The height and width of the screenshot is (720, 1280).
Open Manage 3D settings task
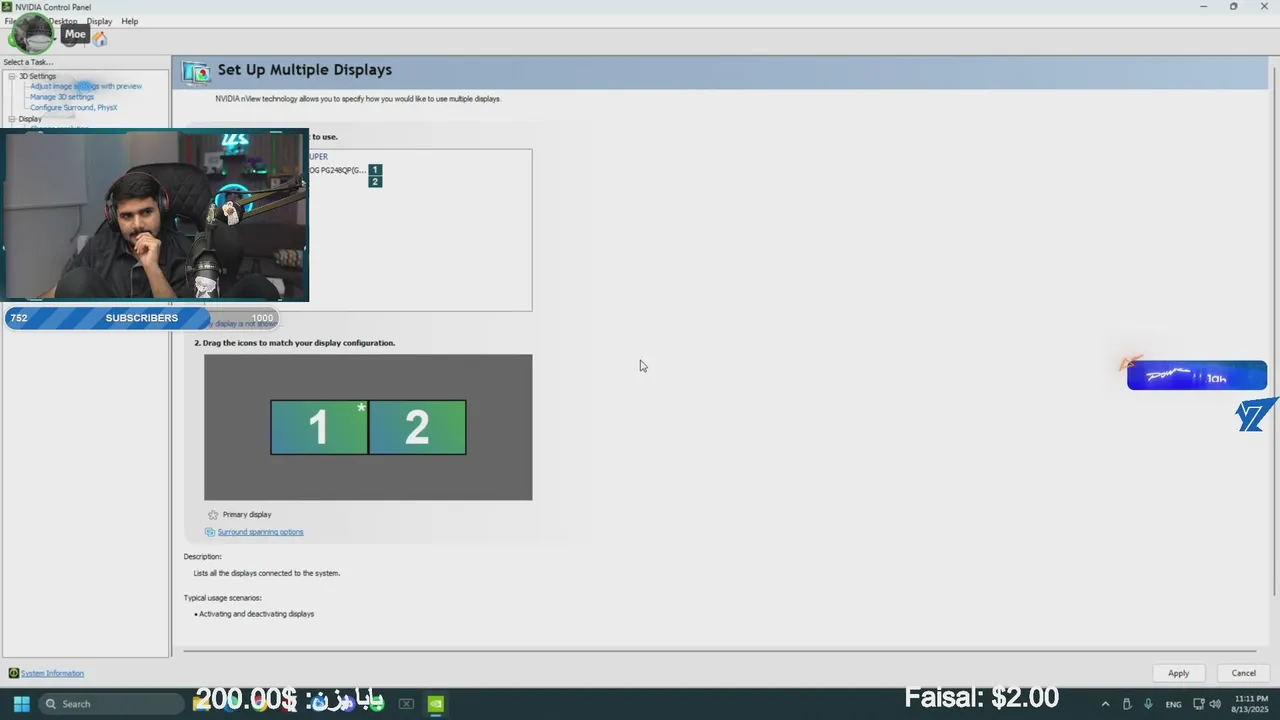(62, 97)
